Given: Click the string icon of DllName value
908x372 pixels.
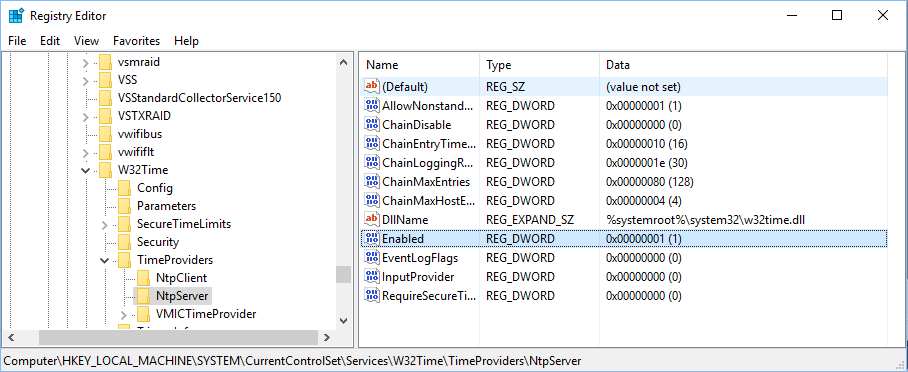Looking at the screenshot, I should [371, 220].
